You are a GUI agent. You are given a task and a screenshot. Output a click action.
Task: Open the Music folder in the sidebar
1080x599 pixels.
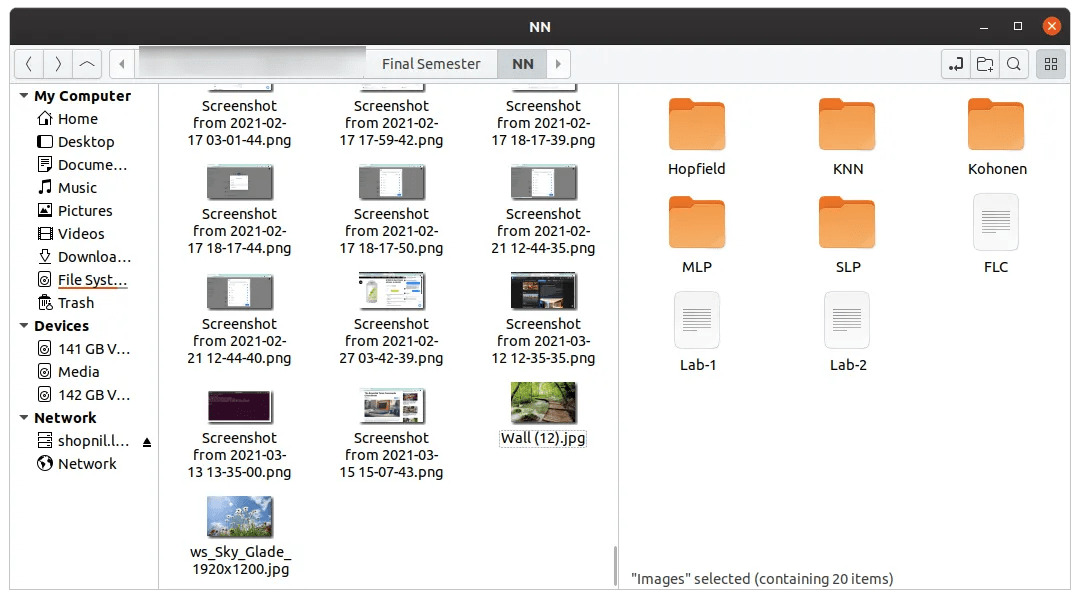pyautogui.click(x=75, y=187)
